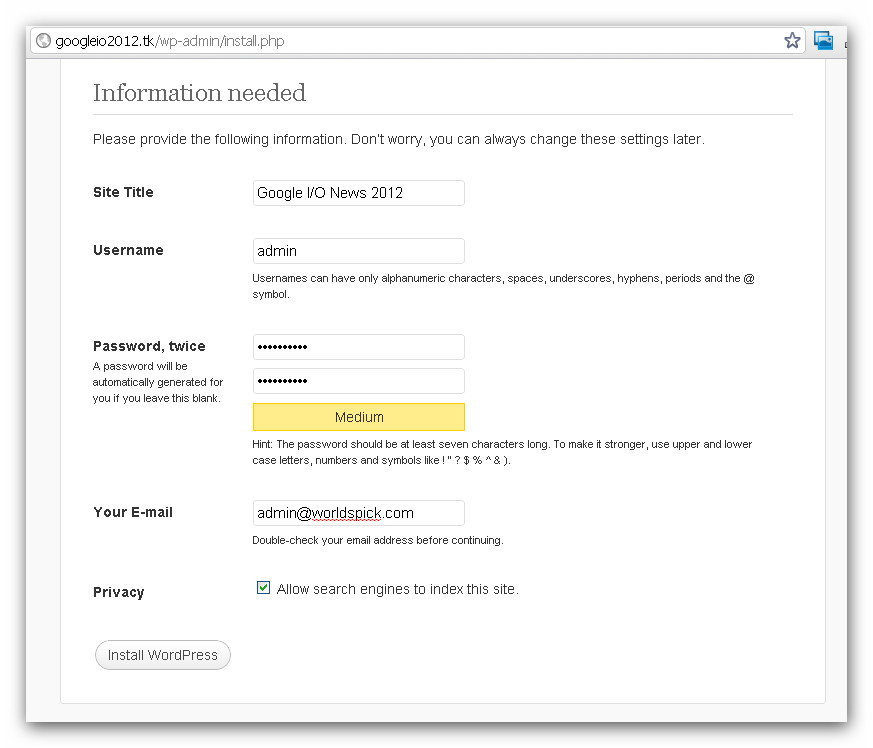Click the first password field
Viewport: 873px width, 748px height.
(358, 347)
